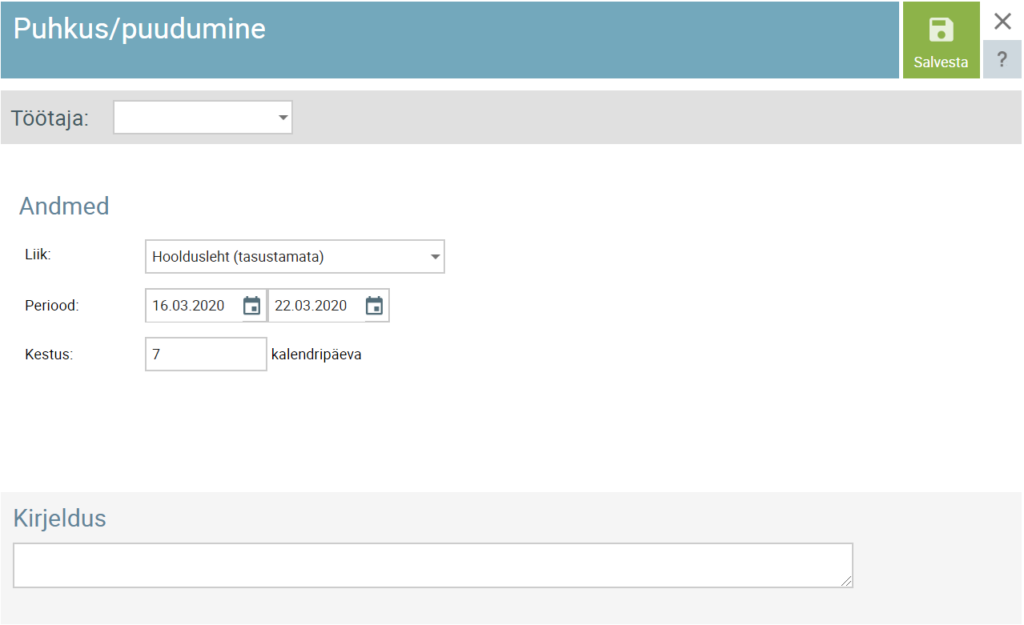The height and width of the screenshot is (625, 1024).
Task: Click the end date field showing 22.03.2020
Action: 314,306
